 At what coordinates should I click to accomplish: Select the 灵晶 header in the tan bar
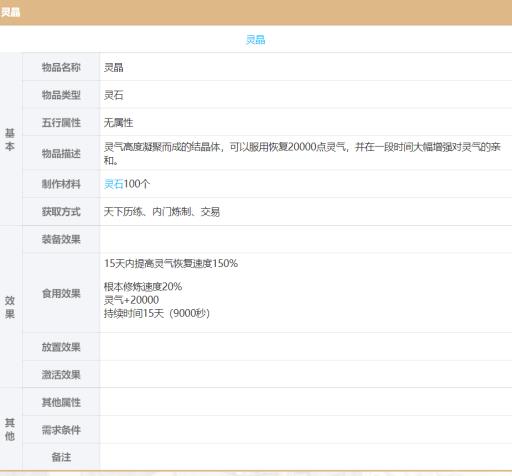[10, 12]
